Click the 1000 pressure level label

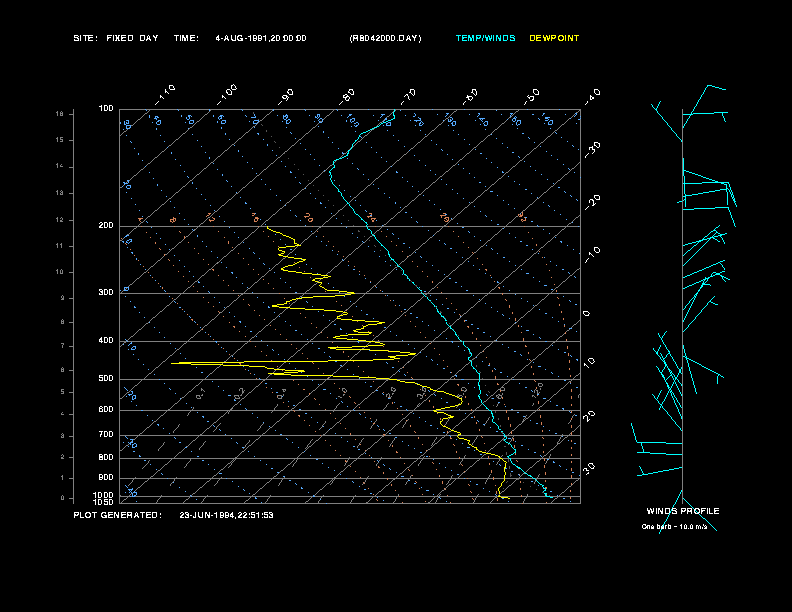pyautogui.click(x=104, y=495)
